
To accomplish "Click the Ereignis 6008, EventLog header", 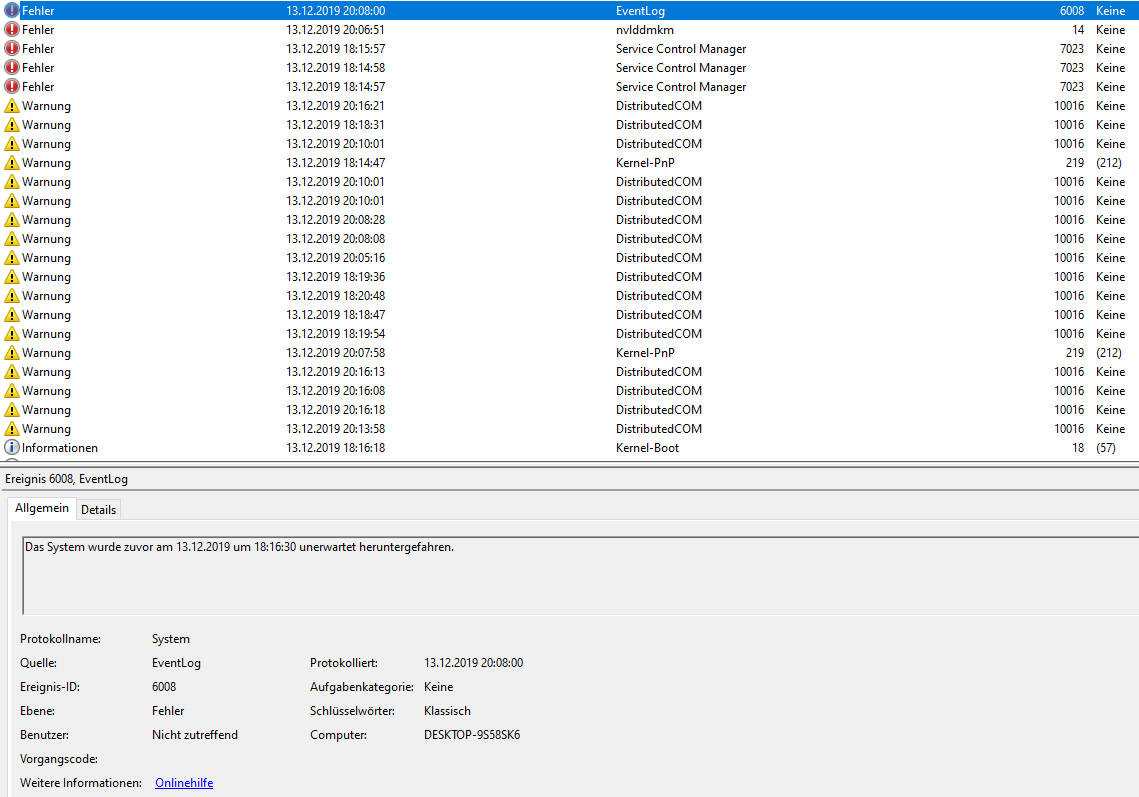I will pos(66,479).
